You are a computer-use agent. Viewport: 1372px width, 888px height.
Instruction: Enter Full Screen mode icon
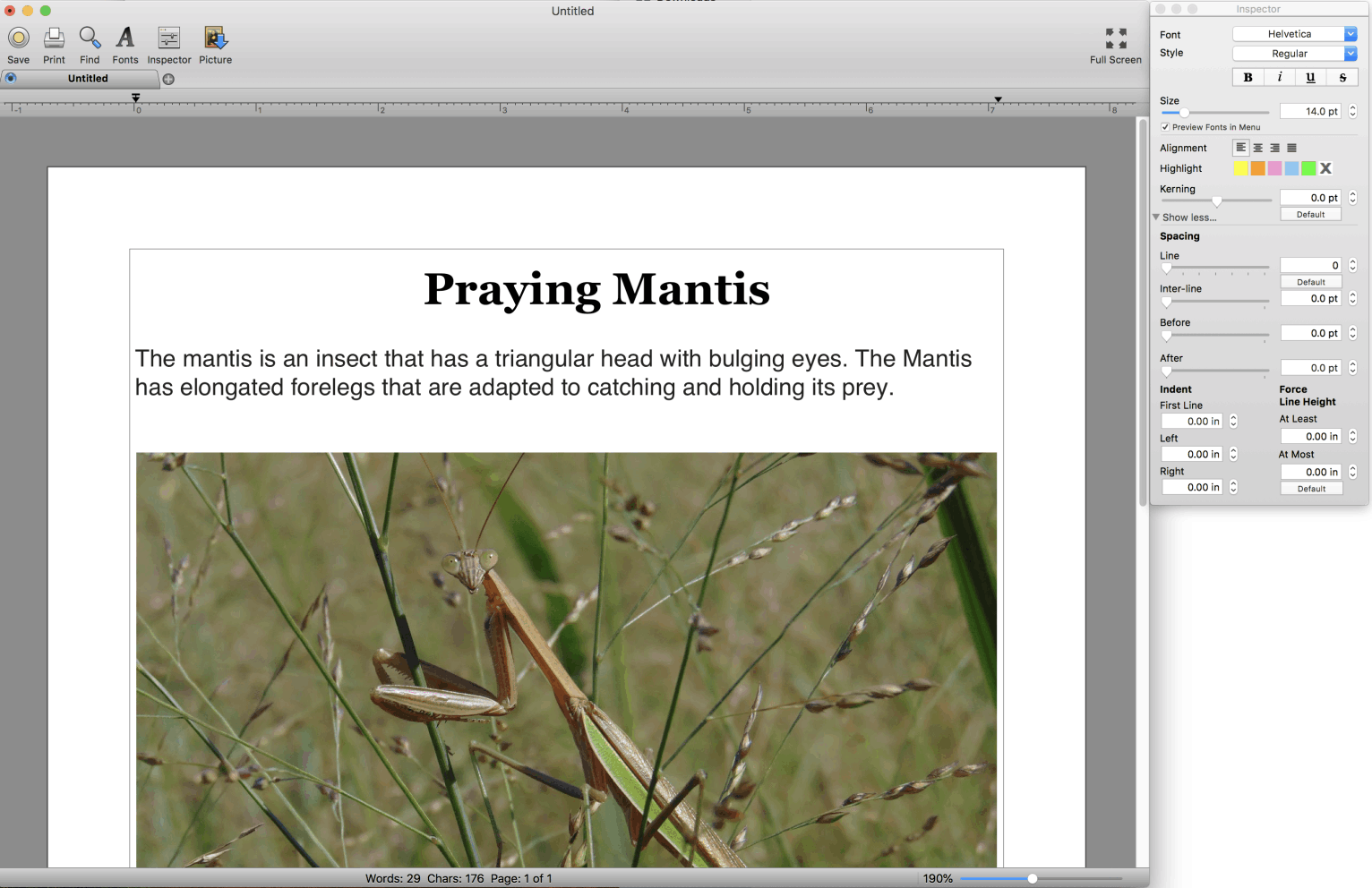tap(1116, 38)
